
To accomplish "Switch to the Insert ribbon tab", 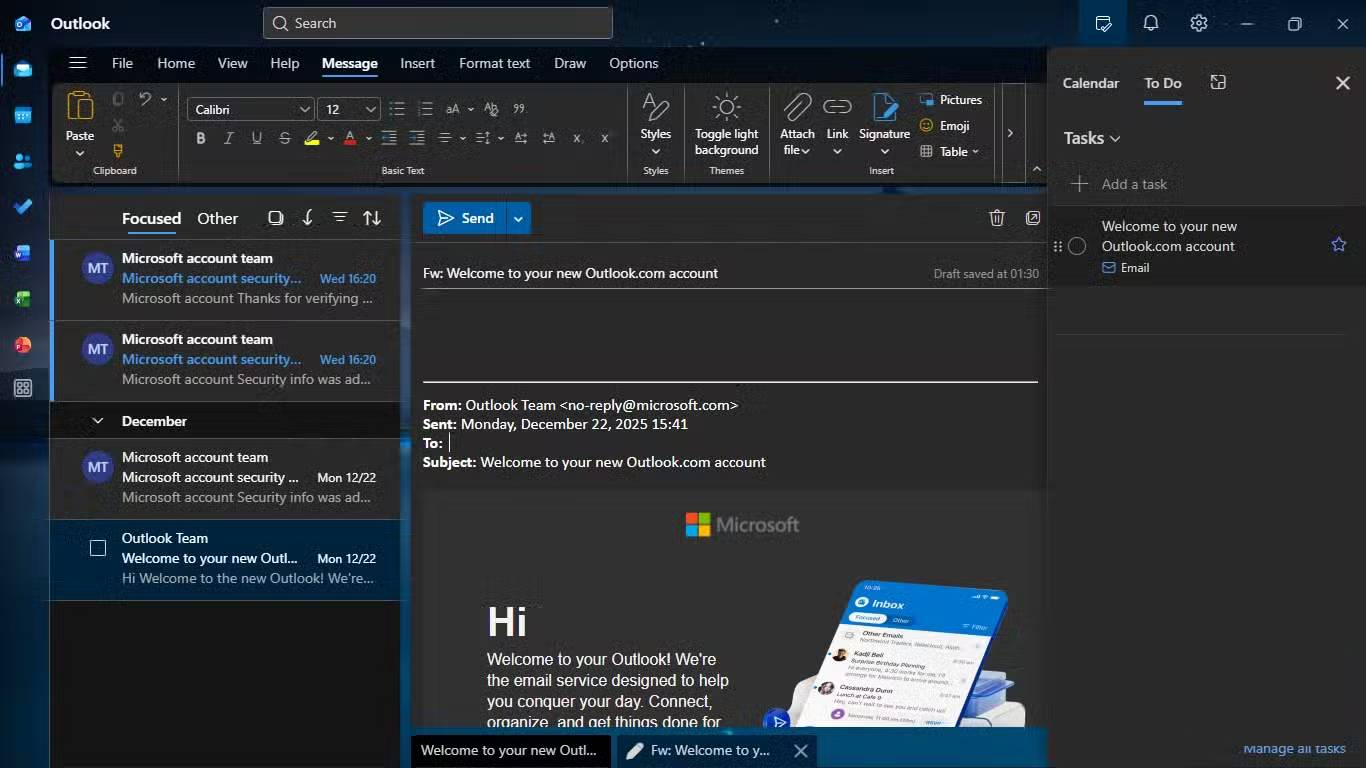I will tap(417, 63).
